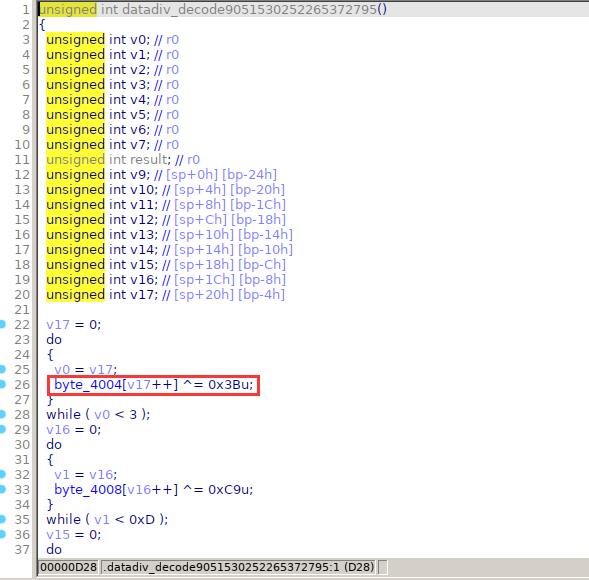Click the 'unsigned int result; // r0' line
589x580 pixels.
123,160
